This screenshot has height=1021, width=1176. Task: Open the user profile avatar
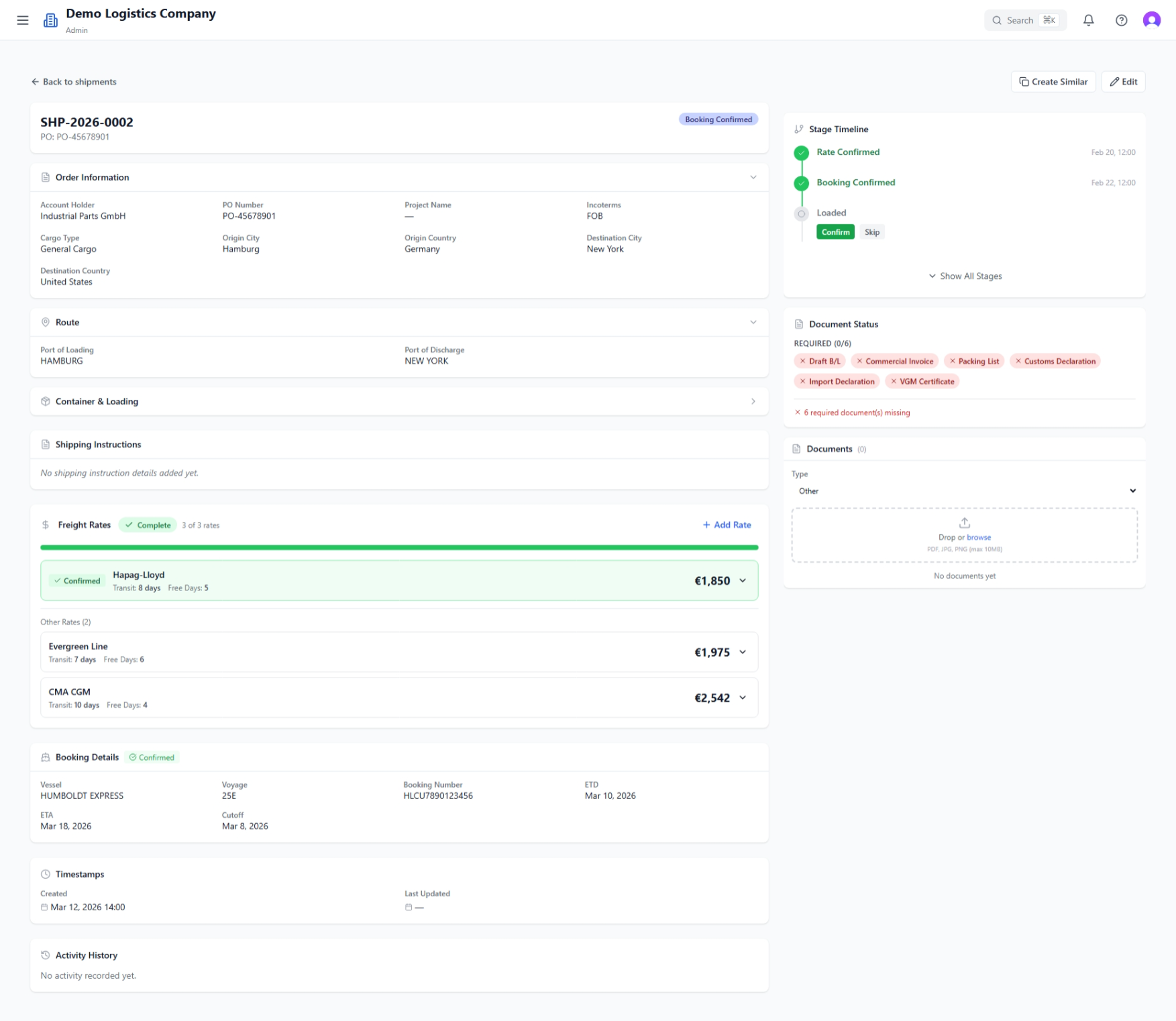(1151, 20)
